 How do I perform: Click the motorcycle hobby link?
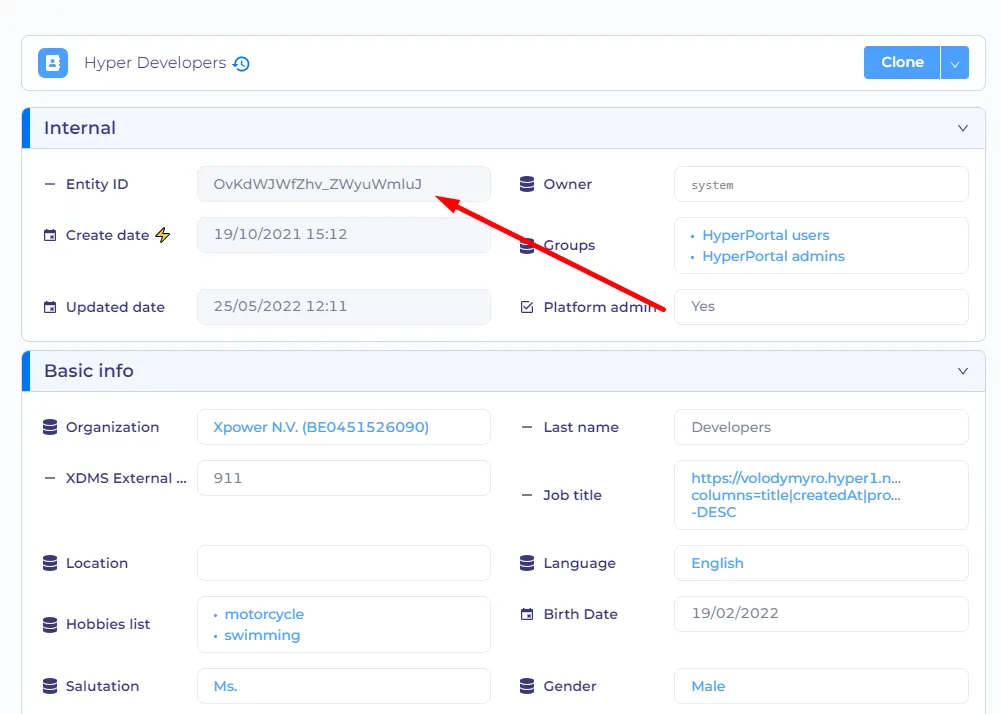[x=264, y=614]
